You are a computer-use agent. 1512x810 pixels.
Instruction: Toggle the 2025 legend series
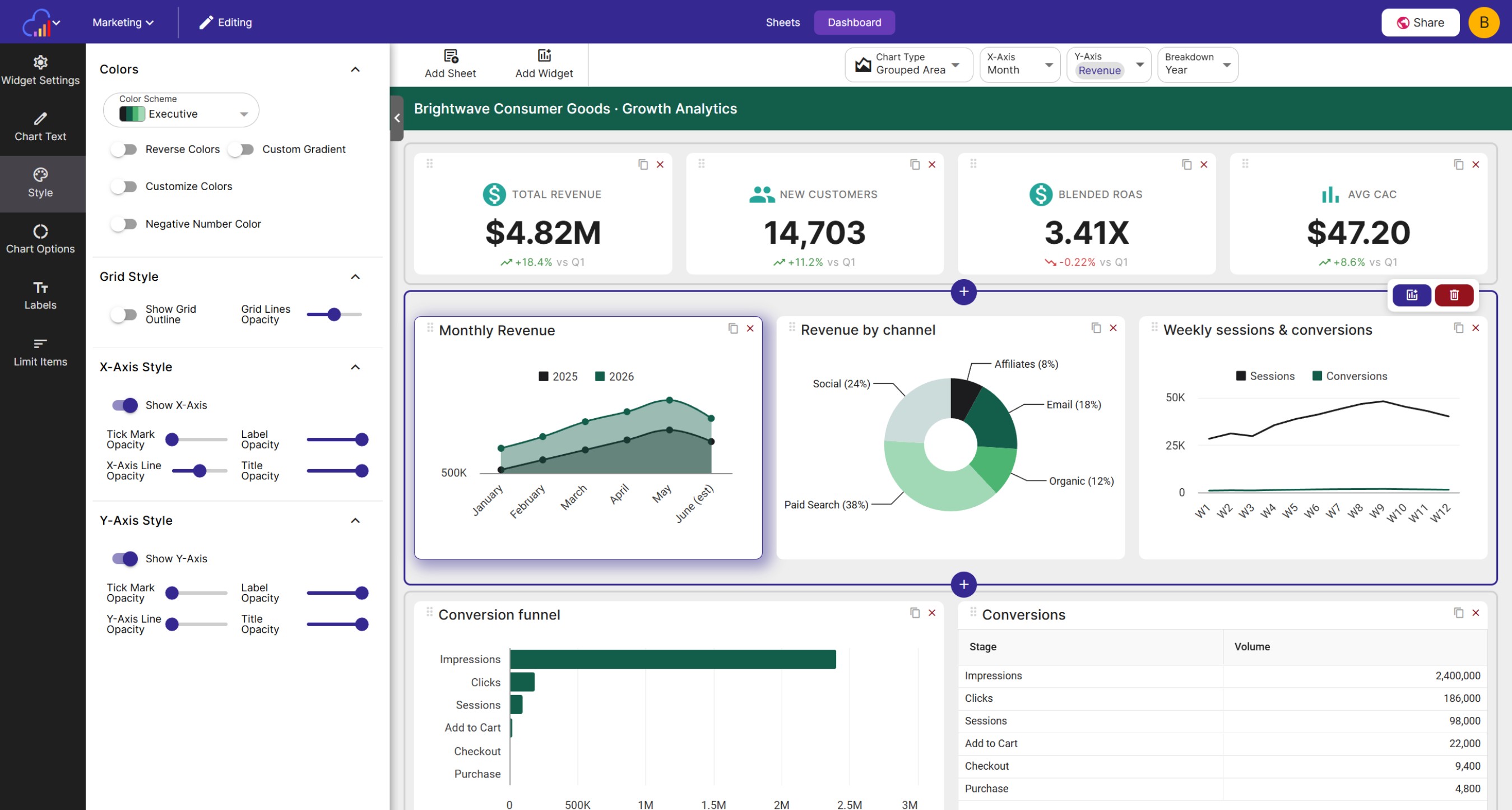click(558, 376)
